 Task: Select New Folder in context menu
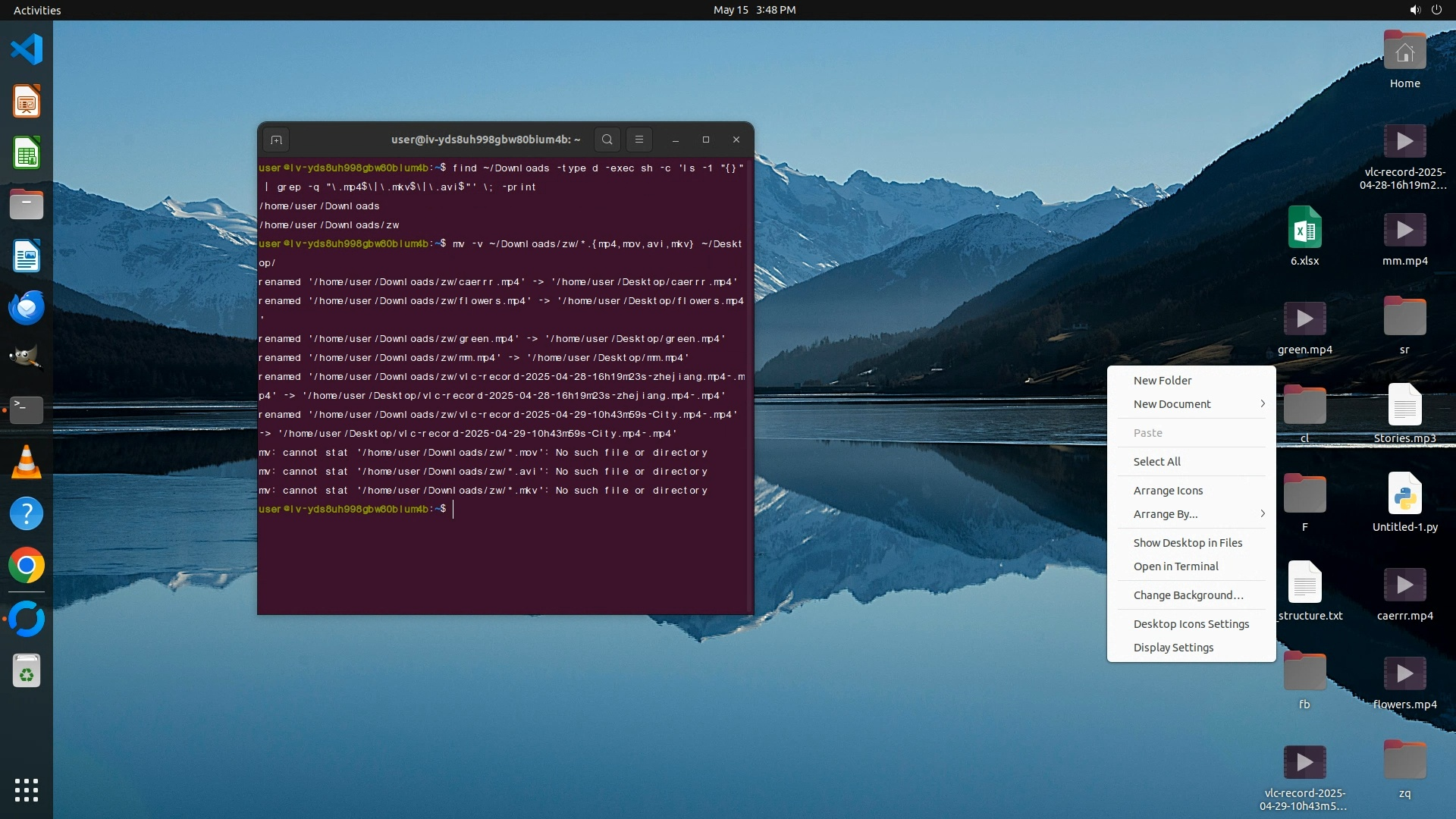(x=1163, y=381)
